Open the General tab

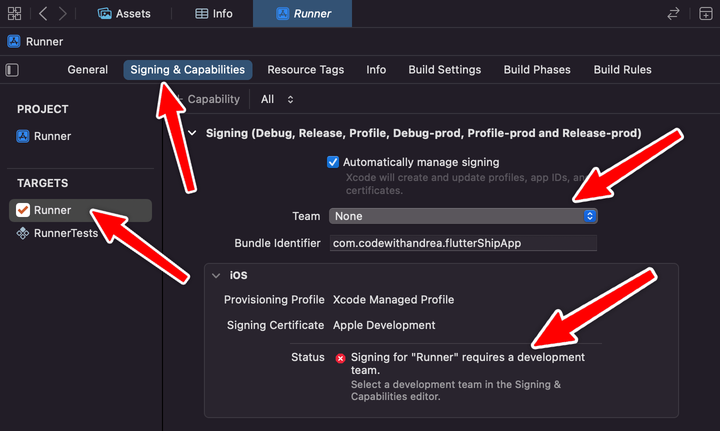(x=88, y=70)
